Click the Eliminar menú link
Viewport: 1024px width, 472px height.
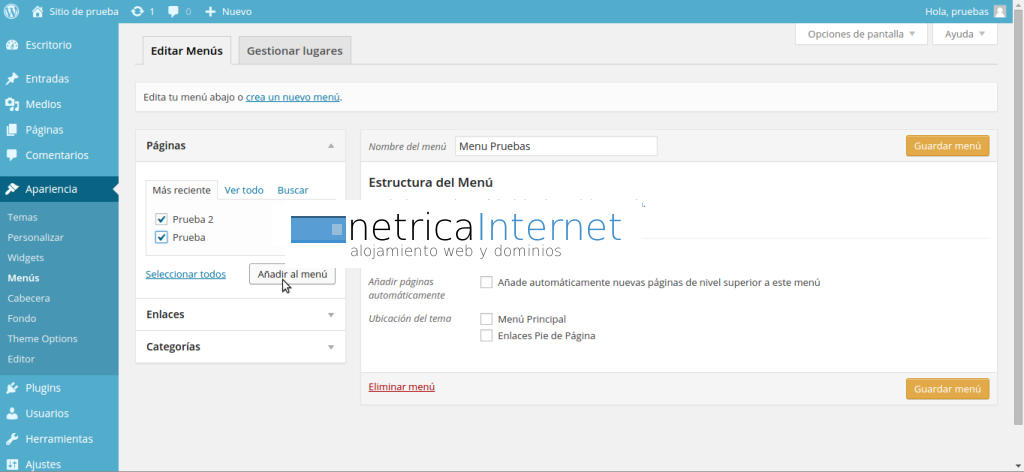click(x=401, y=387)
